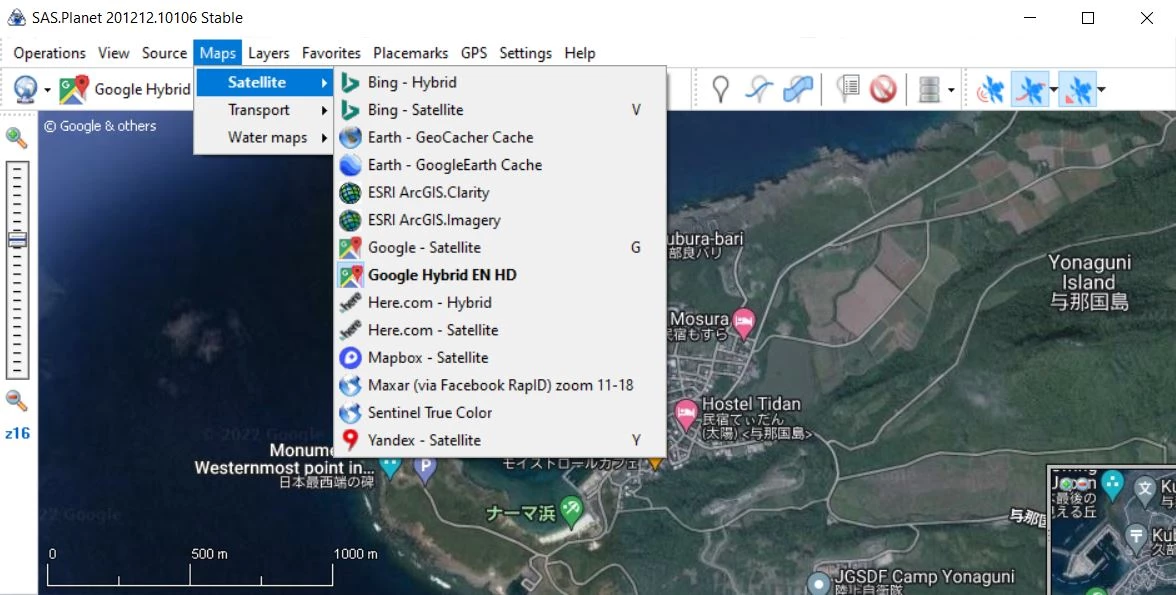Choose Bing - Satellite map
The width and height of the screenshot is (1176, 595).
point(415,110)
